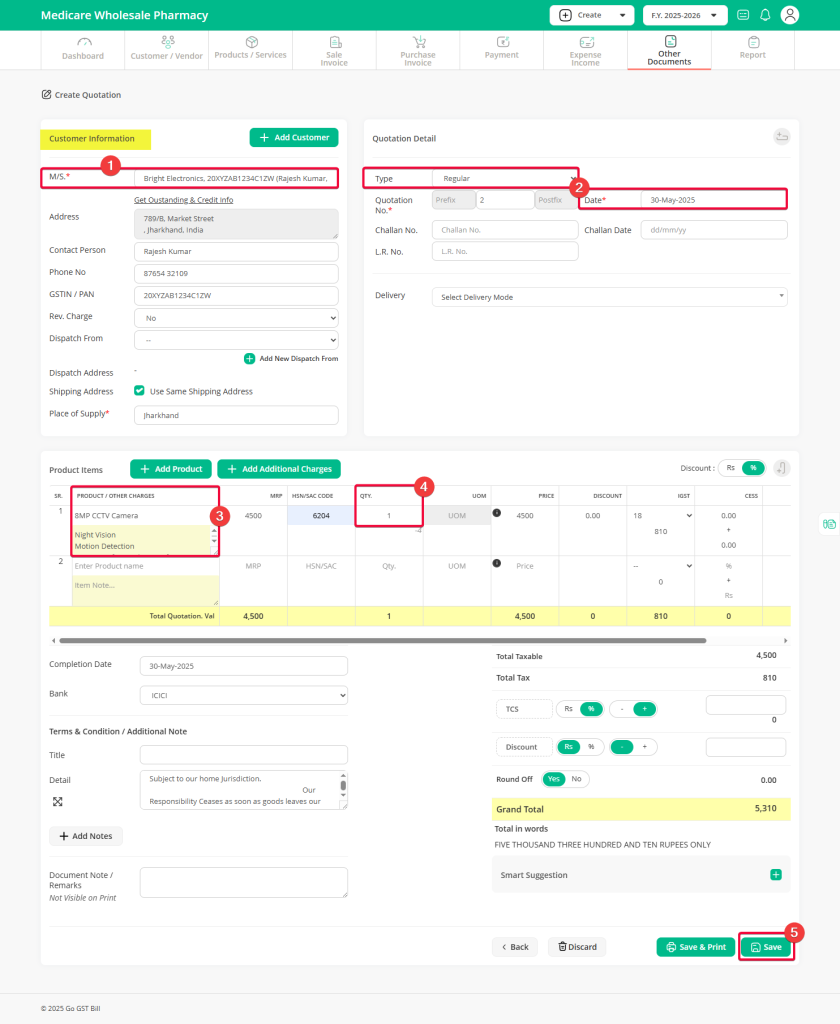
Task: Click the notification bell icon
Action: (x=765, y=15)
